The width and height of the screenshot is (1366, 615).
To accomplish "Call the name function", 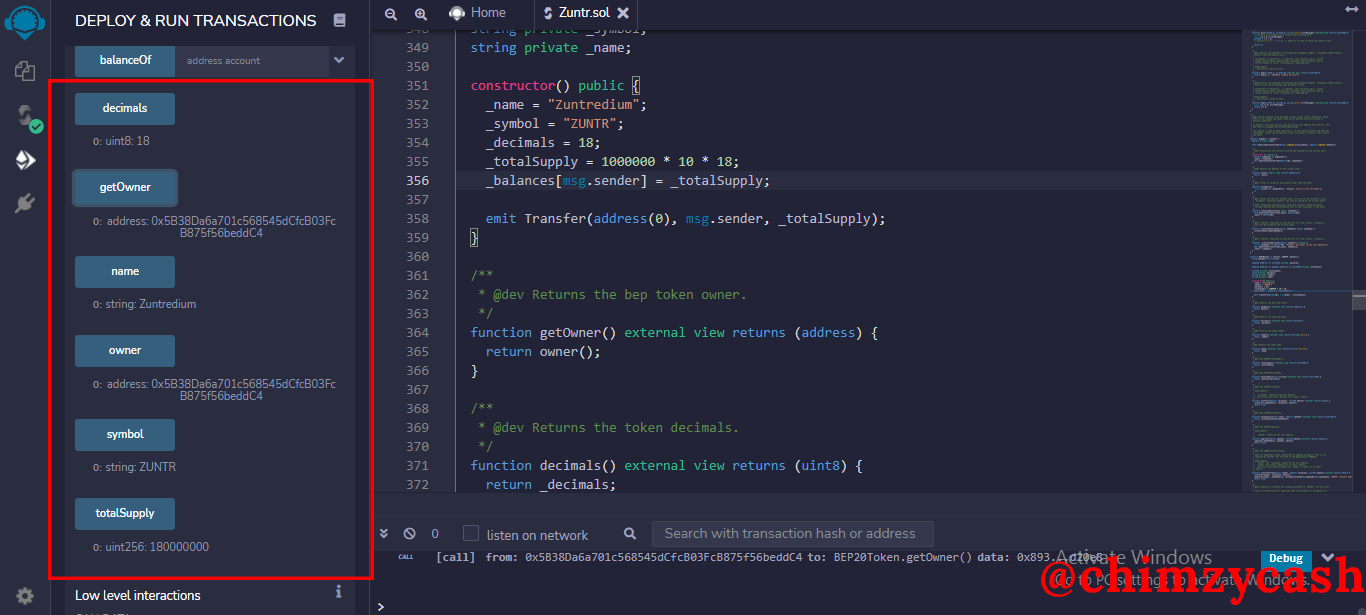I will click(x=125, y=271).
